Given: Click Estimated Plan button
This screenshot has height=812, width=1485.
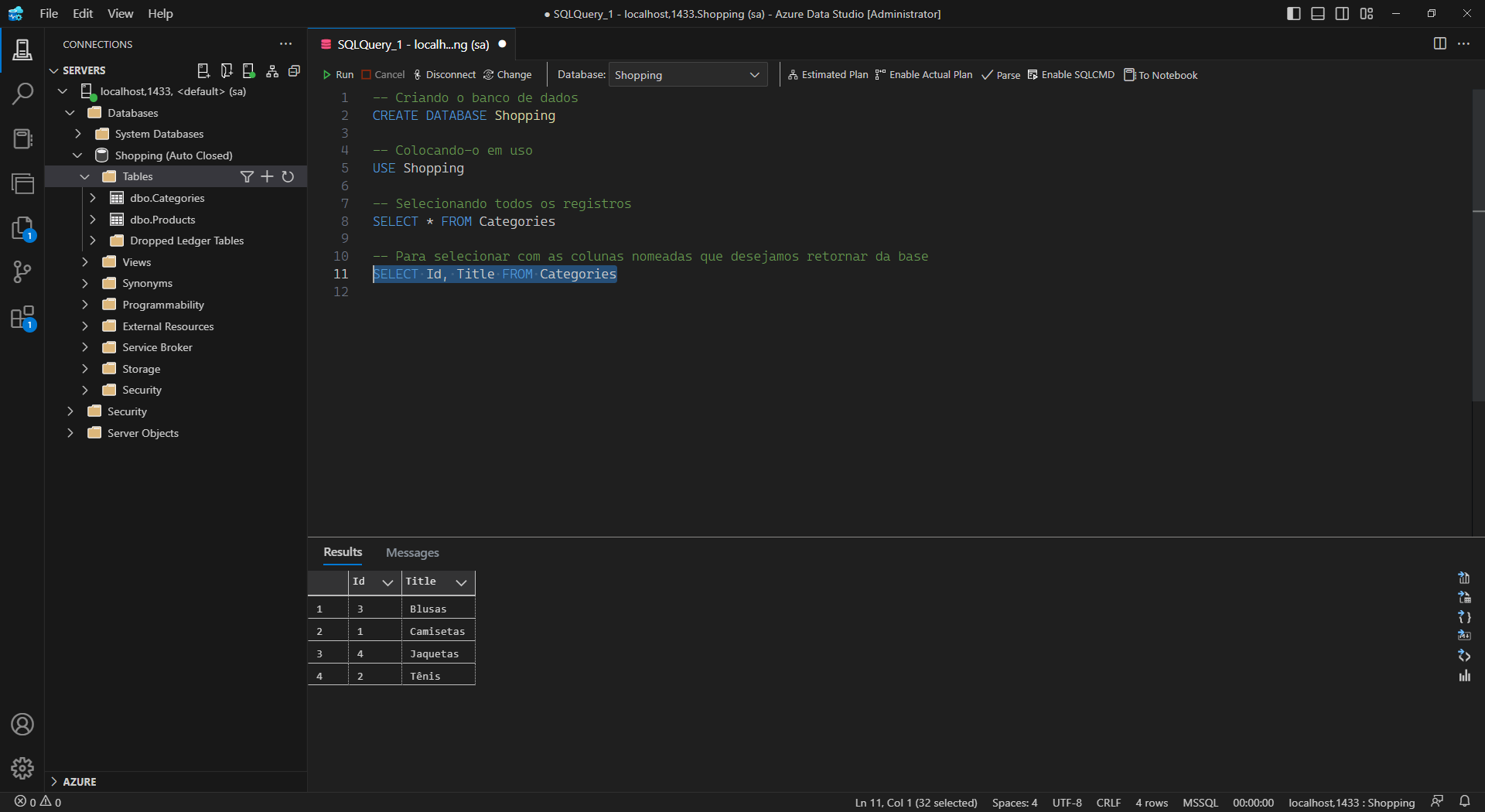Looking at the screenshot, I should tap(828, 75).
